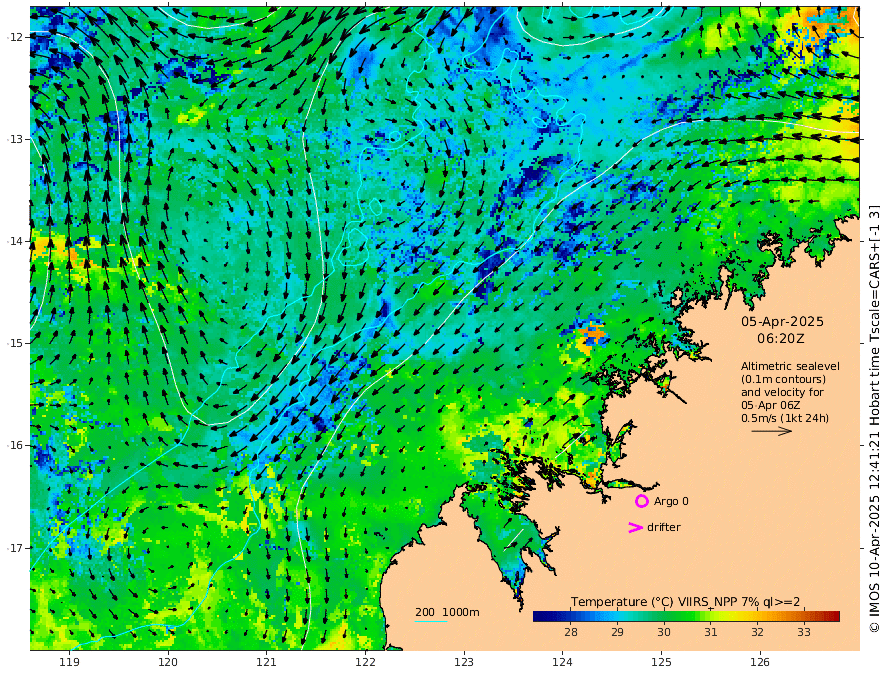This screenshot has height=680, width=880.
Task: Click the 'drifter' legend label
Action: pyautogui.click(x=664, y=527)
